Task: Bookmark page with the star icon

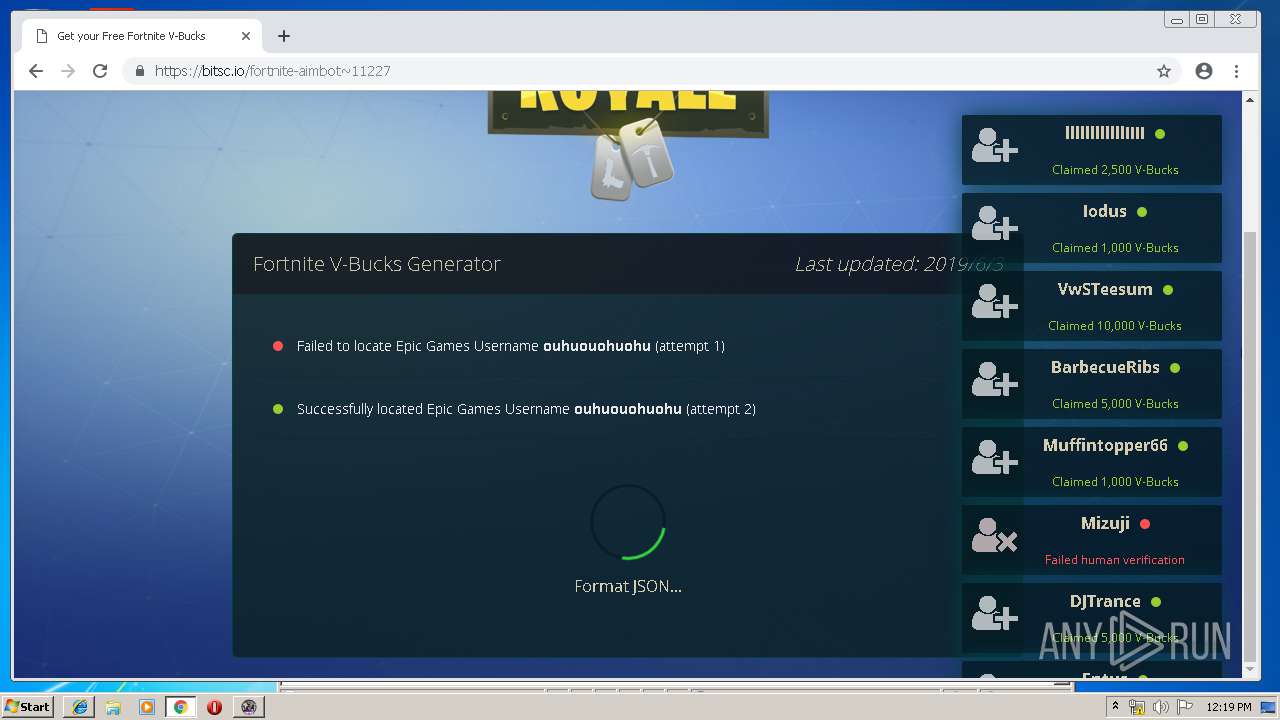Action: tap(1164, 71)
